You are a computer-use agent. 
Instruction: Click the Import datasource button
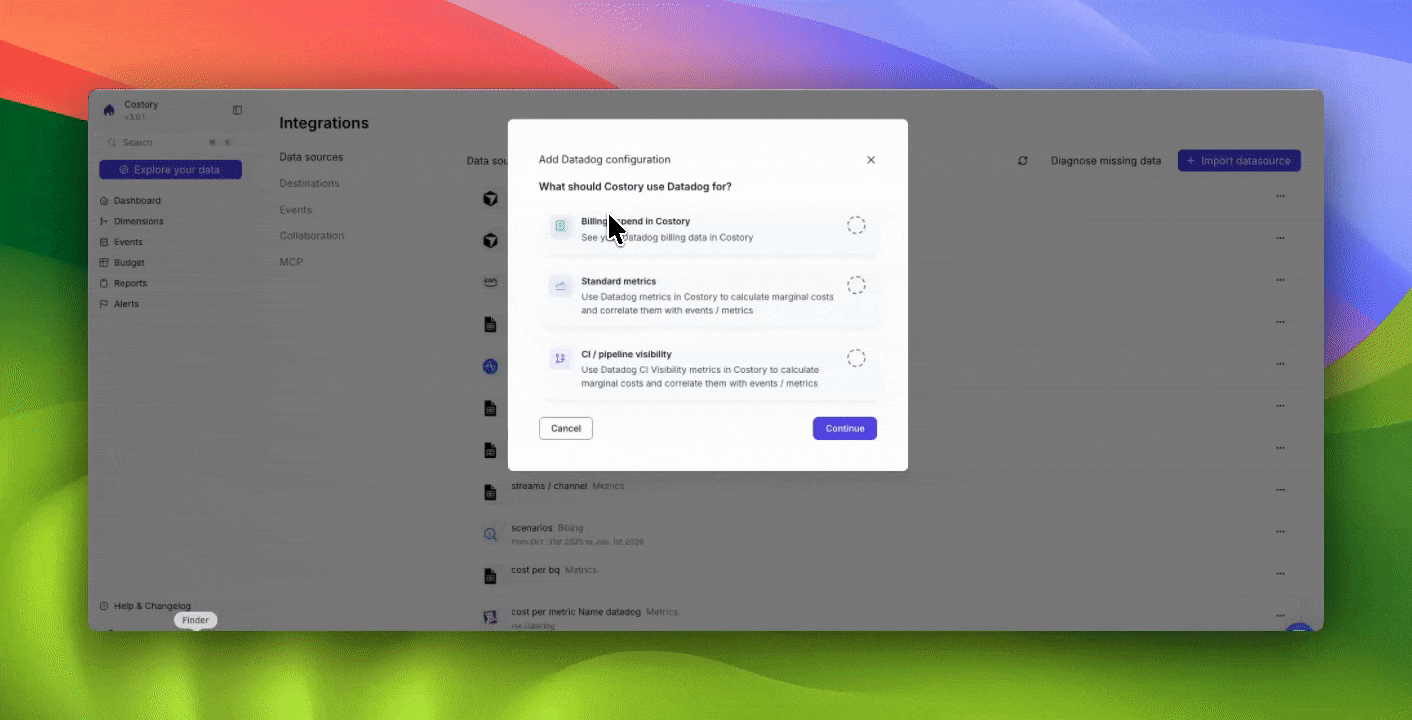pos(1239,160)
